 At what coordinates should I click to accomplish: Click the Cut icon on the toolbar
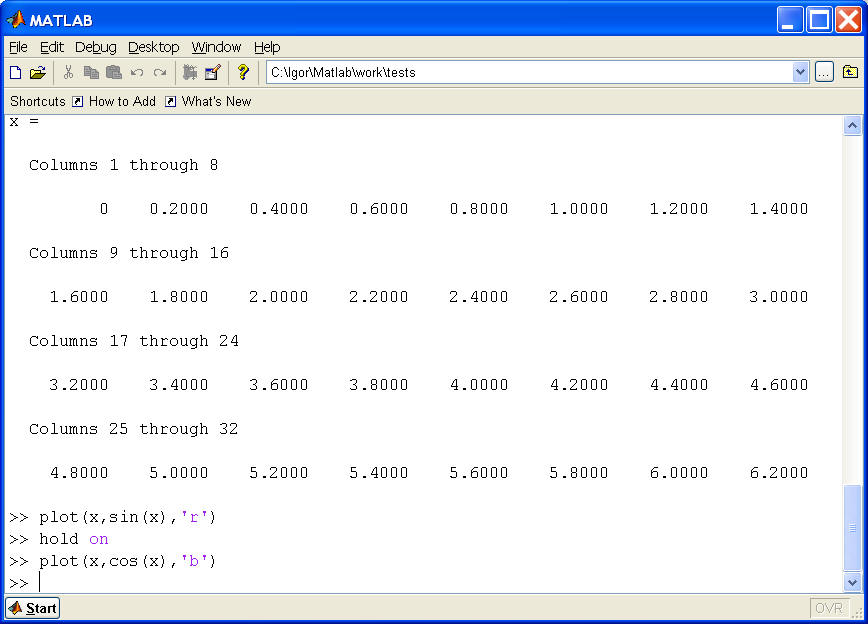(68, 72)
